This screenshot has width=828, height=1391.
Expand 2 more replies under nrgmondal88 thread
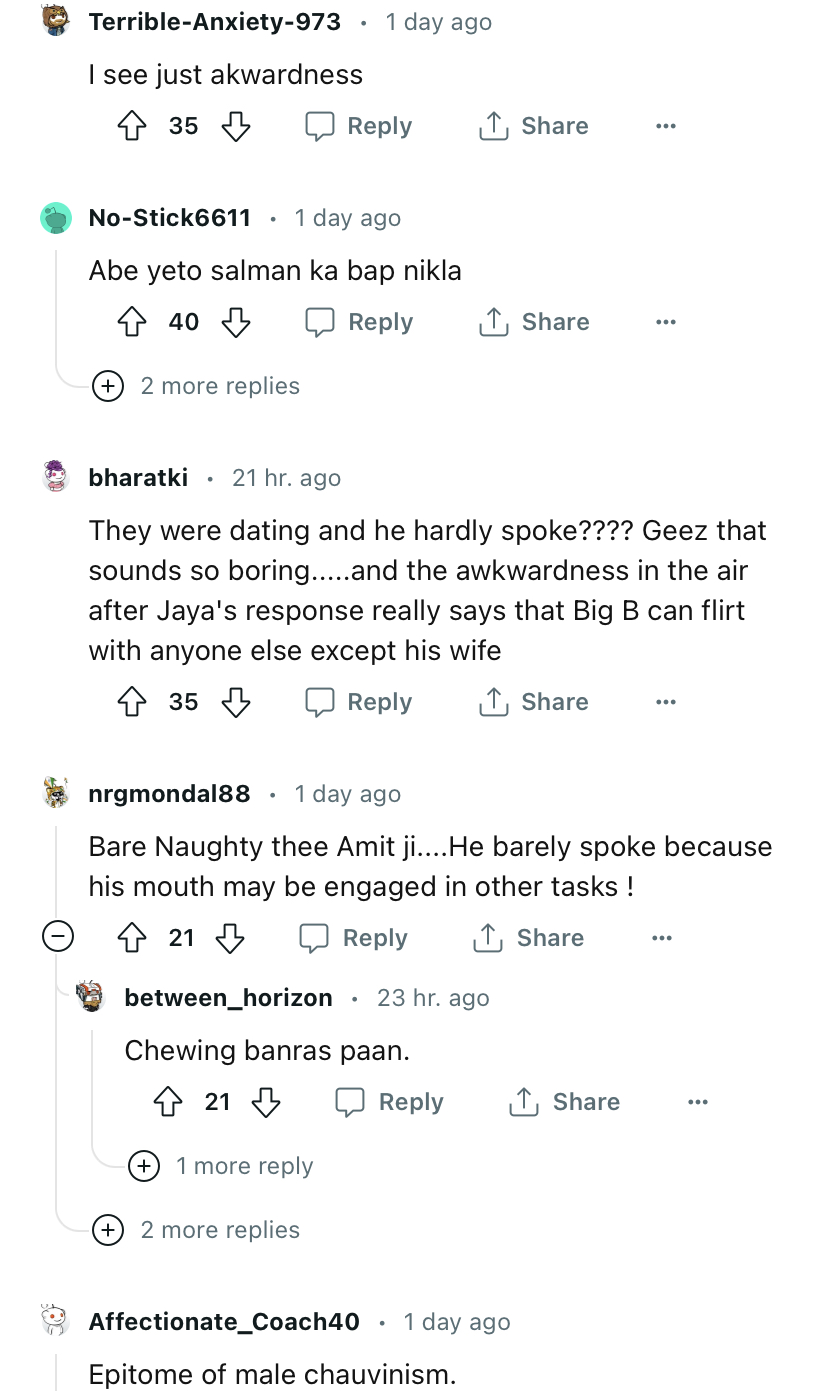point(196,1230)
